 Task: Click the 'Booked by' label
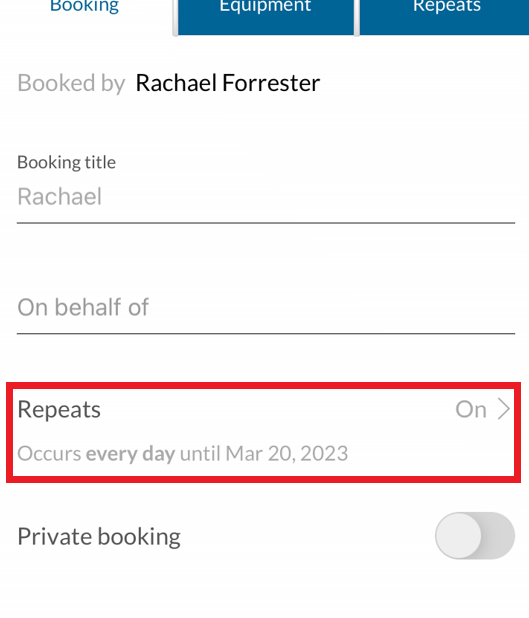click(71, 83)
